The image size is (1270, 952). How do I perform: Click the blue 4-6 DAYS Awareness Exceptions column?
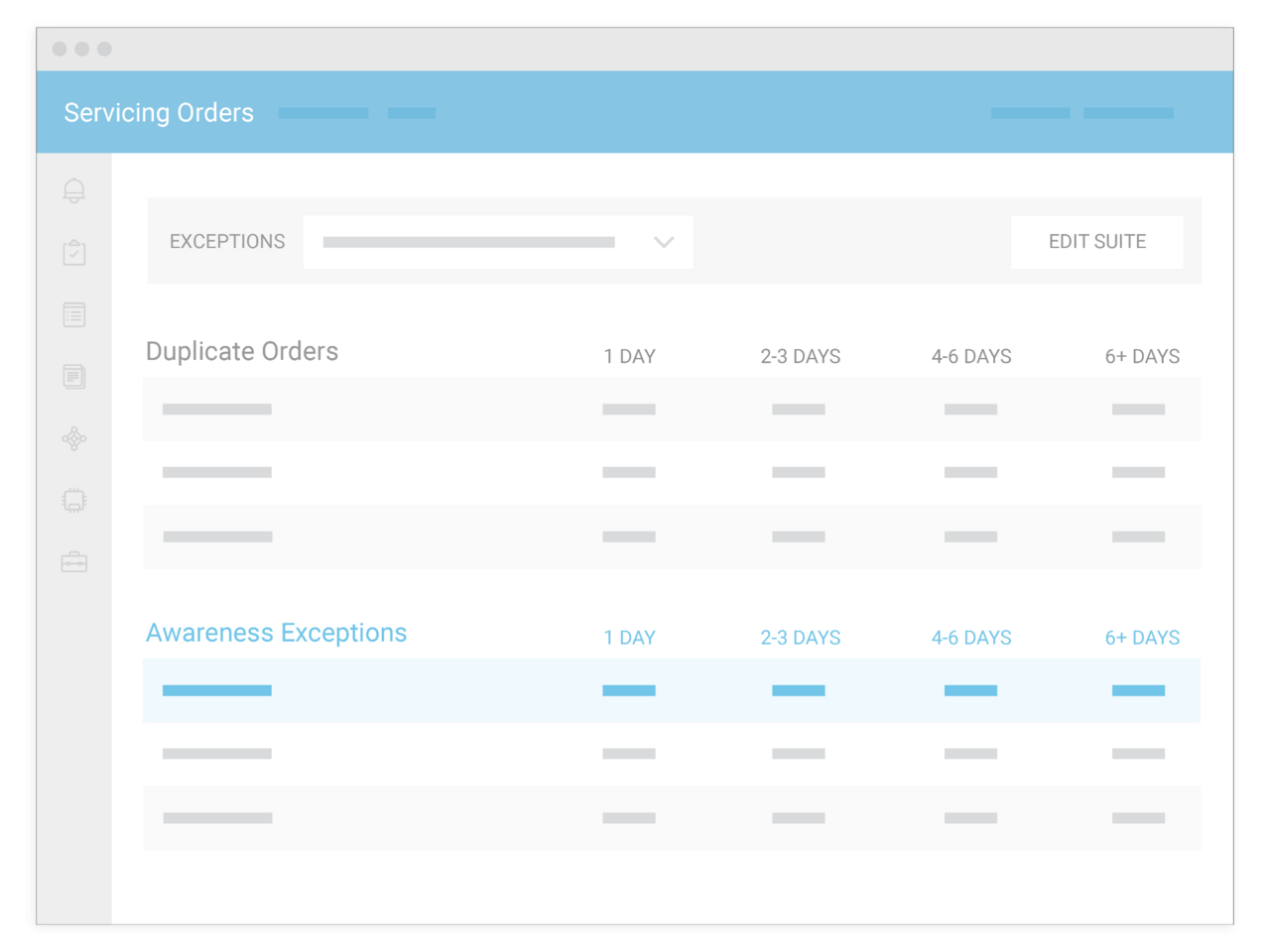(971, 638)
